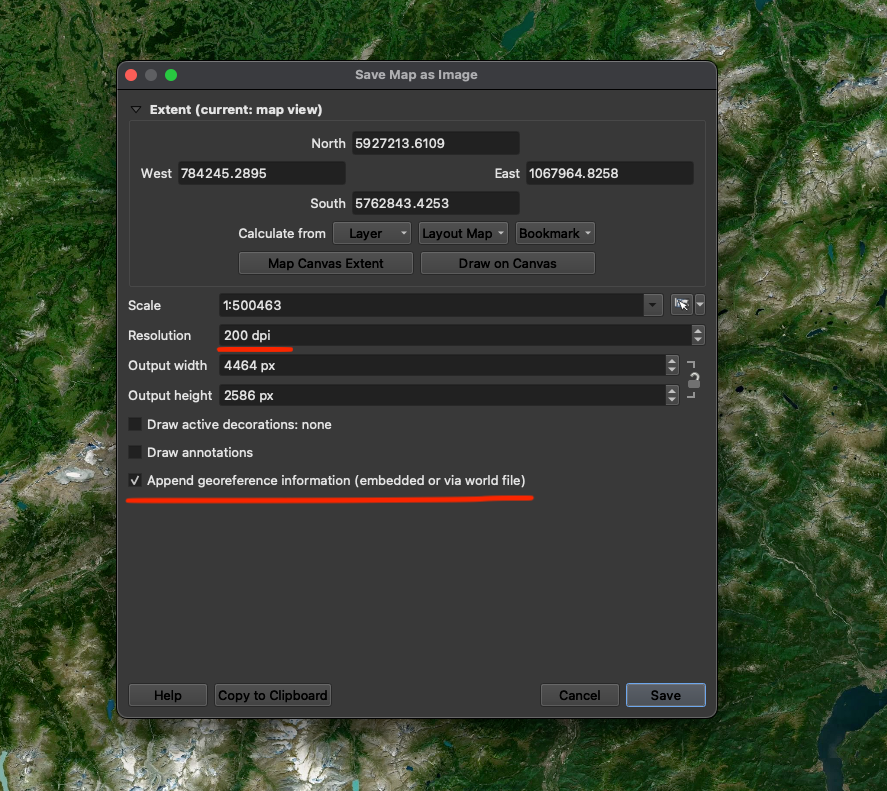Close the Save Map as Image dialog
The height and width of the screenshot is (791, 887).
131,75
